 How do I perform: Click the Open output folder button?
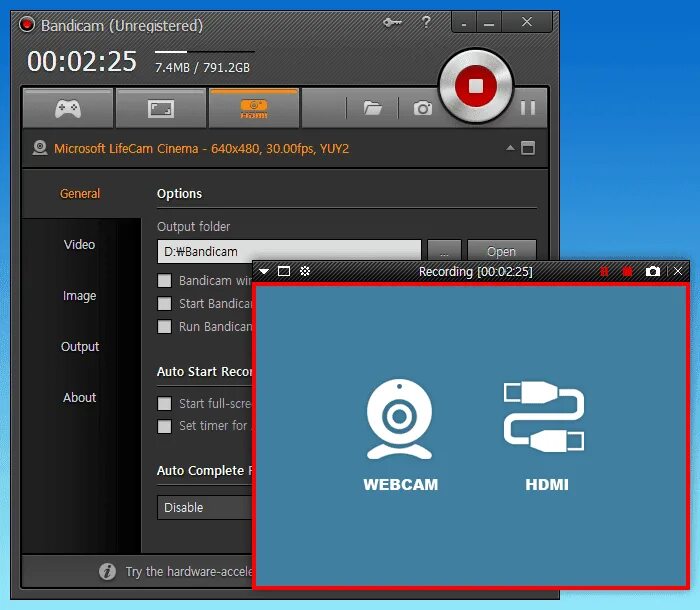click(501, 251)
